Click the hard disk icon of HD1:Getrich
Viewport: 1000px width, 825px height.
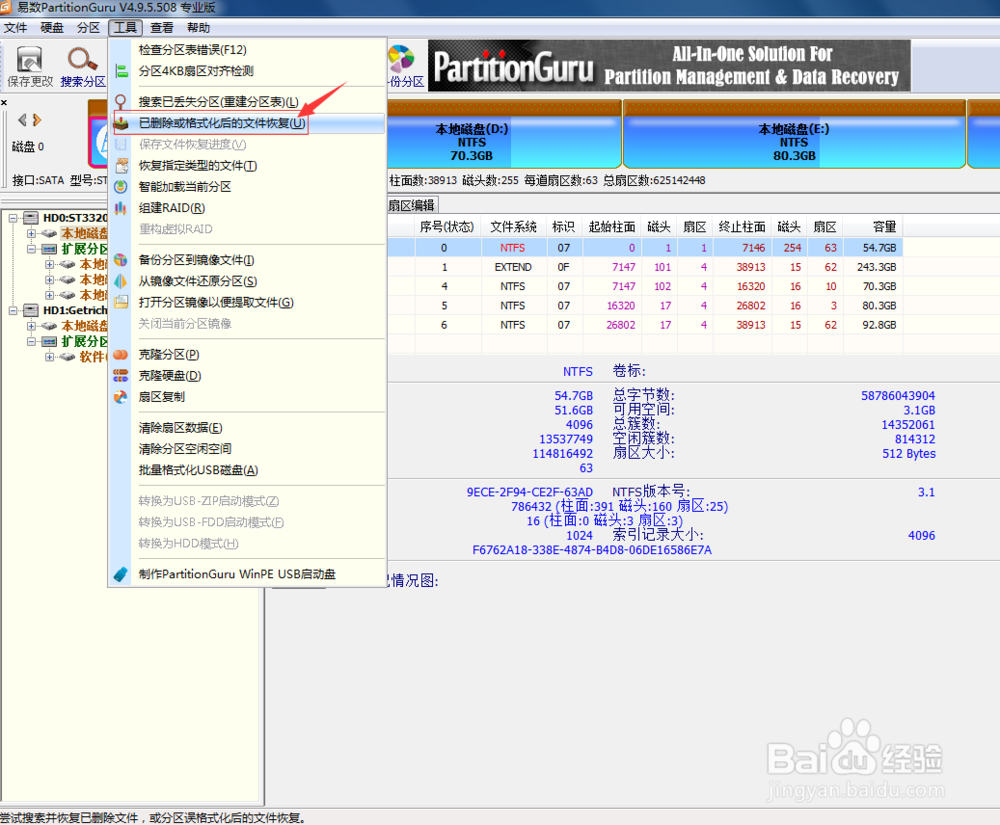click(31, 310)
